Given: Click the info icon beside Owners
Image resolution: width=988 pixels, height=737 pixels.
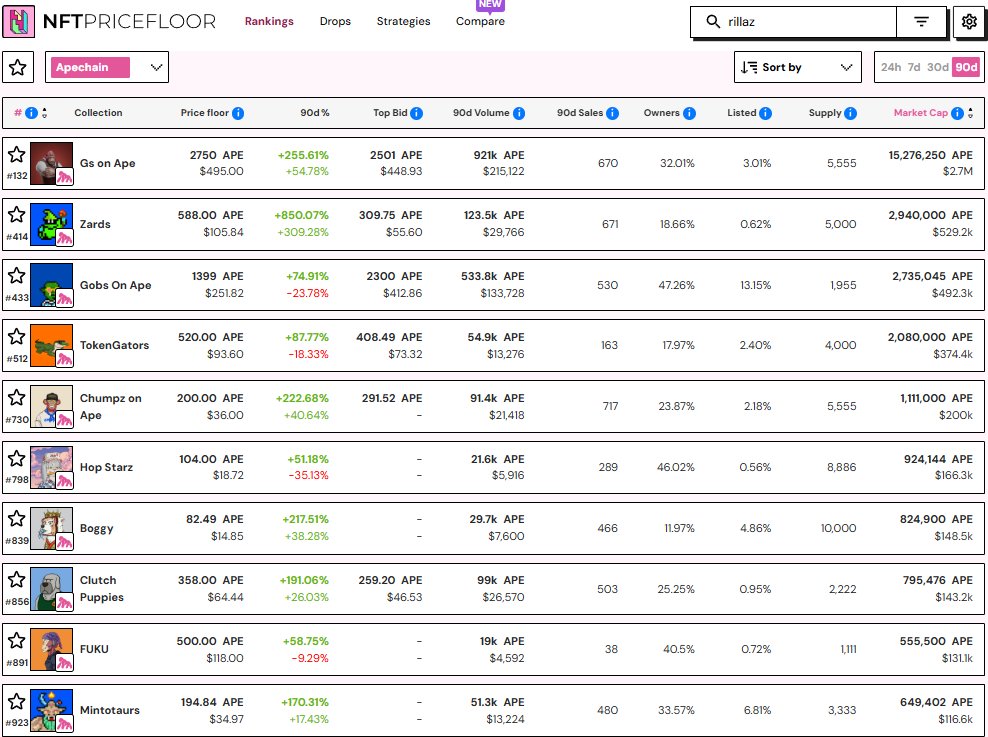Looking at the screenshot, I should tap(690, 113).
